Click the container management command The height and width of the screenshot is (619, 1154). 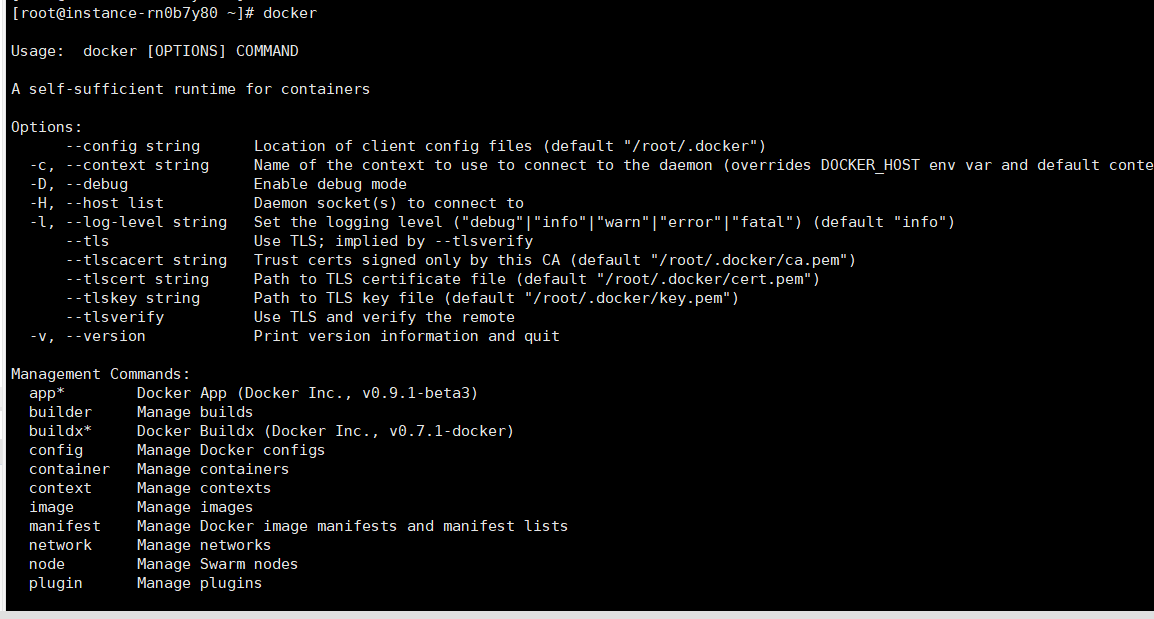pos(69,469)
